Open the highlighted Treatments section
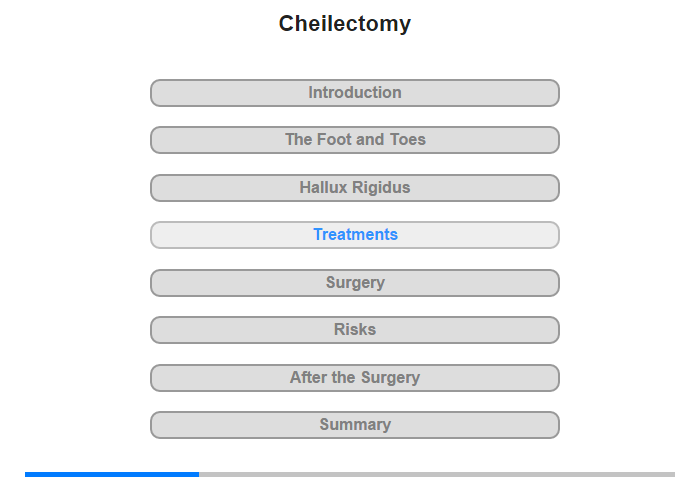The height and width of the screenshot is (480, 700). [354, 235]
